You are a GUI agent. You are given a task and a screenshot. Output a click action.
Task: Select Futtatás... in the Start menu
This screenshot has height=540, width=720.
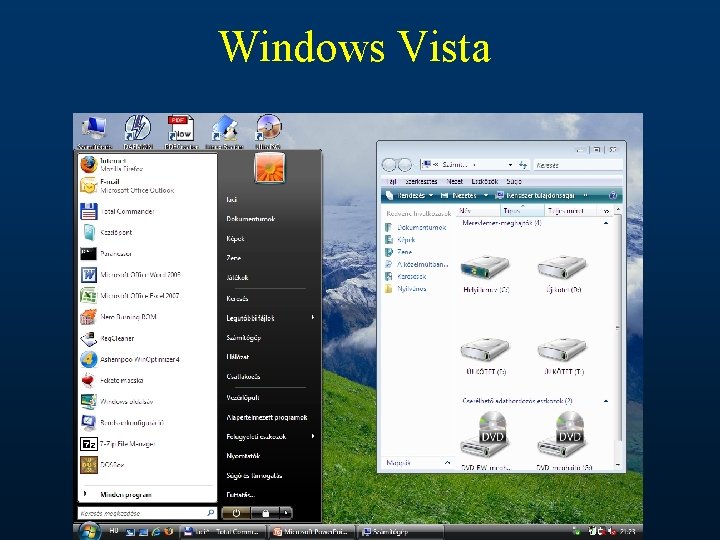coord(241,495)
